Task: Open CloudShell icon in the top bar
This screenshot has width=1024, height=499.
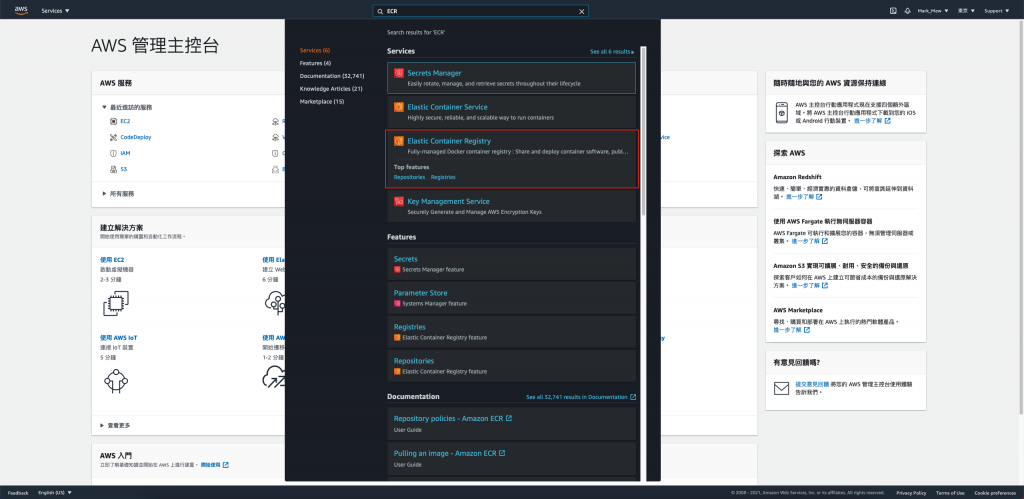Action: 893,11
